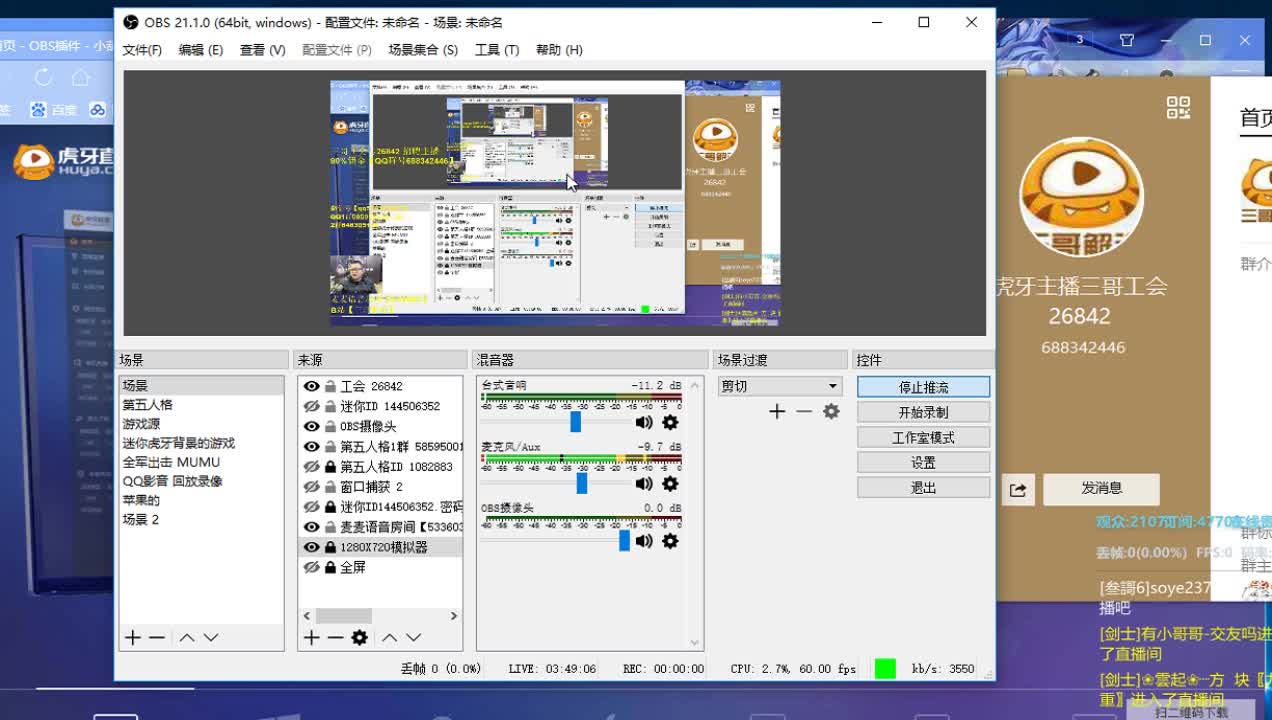
Task: Remove selected source using minus icon
Action: (x=334, y=637)
